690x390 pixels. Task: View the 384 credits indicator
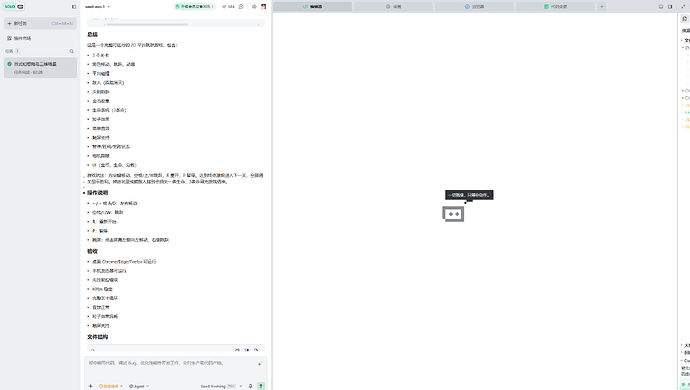pos(228,7)
